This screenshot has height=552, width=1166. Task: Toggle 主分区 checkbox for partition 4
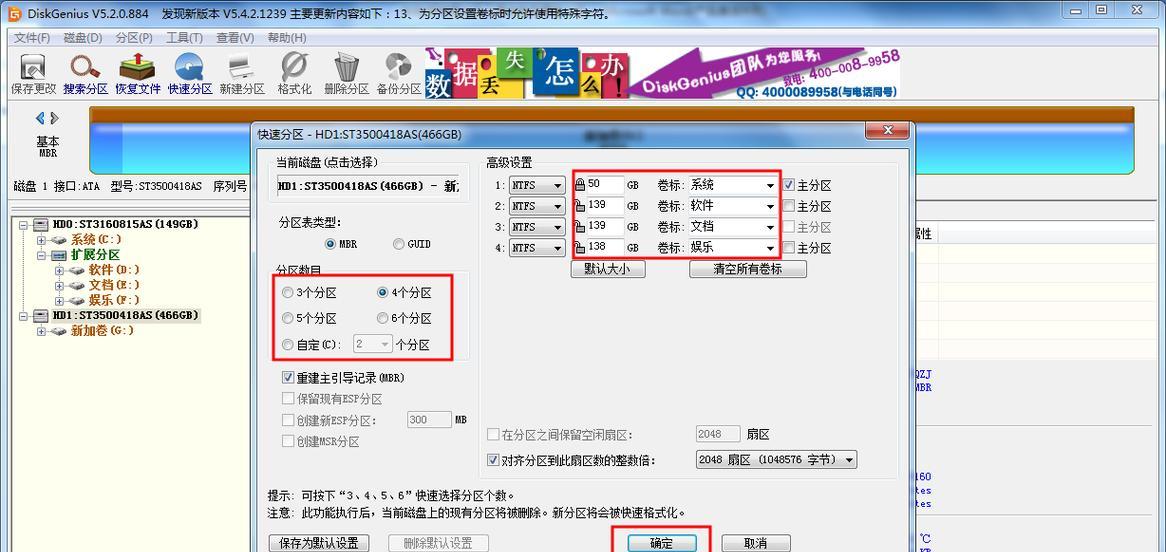click(x=788, y=248)
